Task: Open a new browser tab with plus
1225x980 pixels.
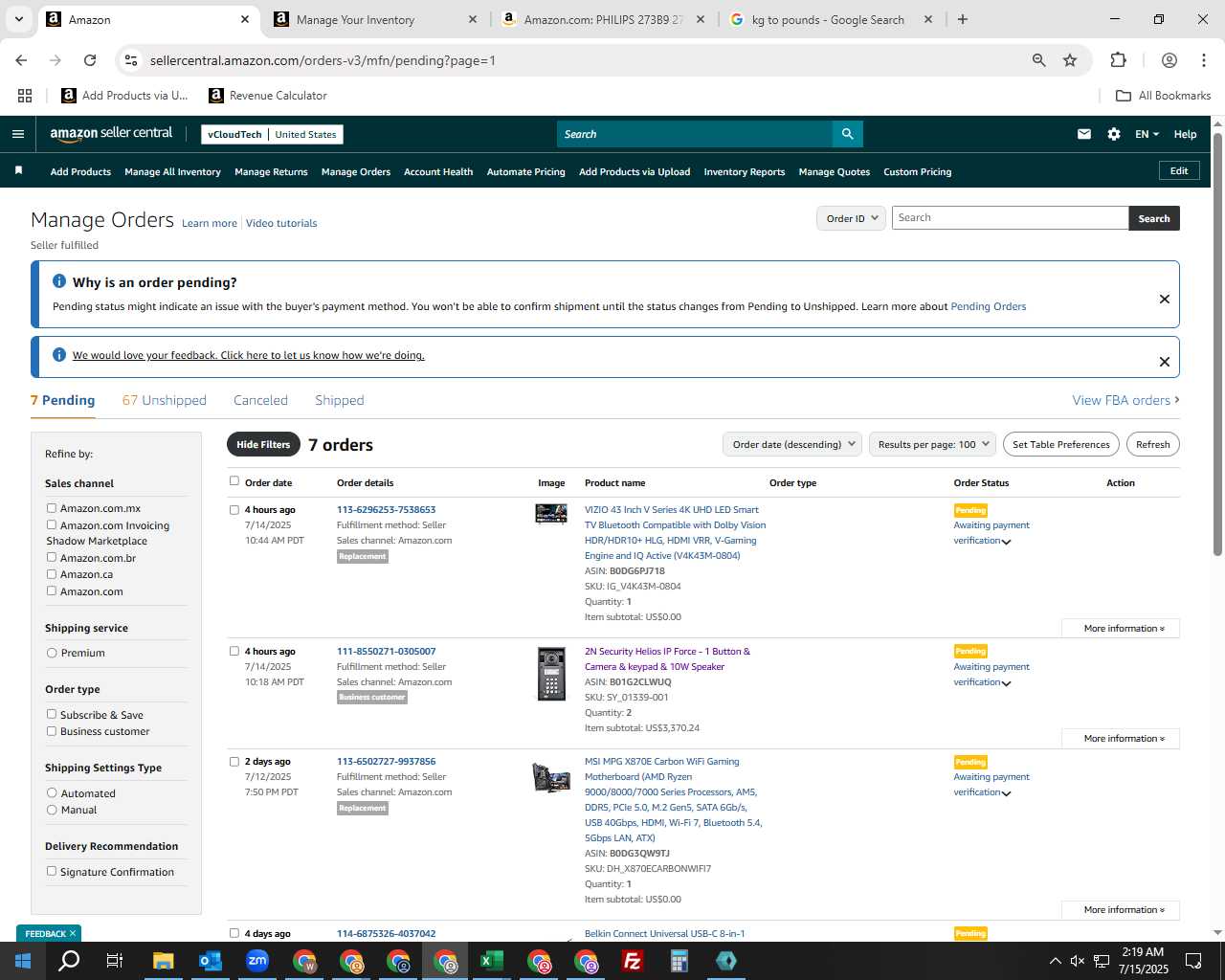Action: pos(963,19)
